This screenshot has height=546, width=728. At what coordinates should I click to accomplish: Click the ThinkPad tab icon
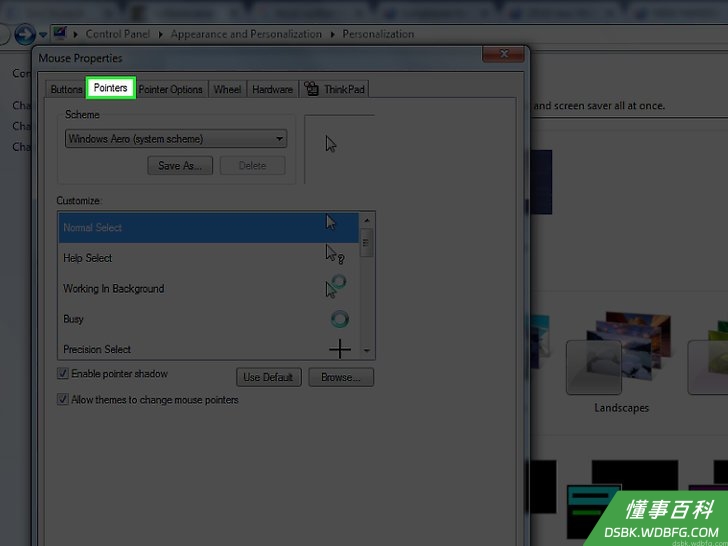[312, 88]
